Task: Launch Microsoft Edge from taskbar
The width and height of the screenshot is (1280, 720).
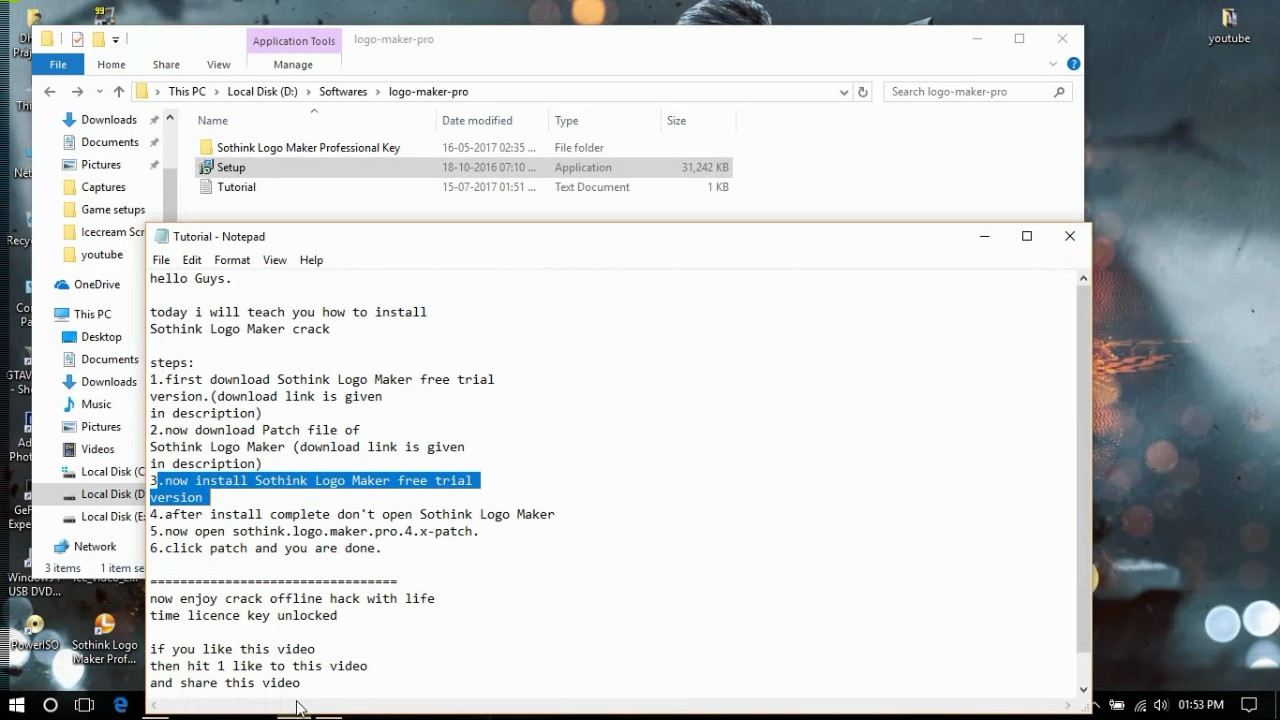Action: pos(121,705)
